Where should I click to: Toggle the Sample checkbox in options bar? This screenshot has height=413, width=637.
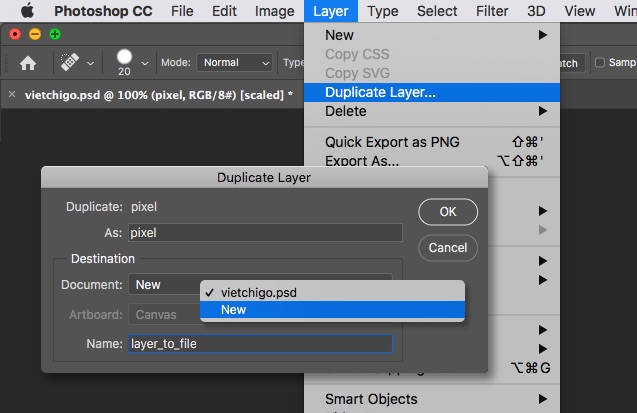coord(601,62)
